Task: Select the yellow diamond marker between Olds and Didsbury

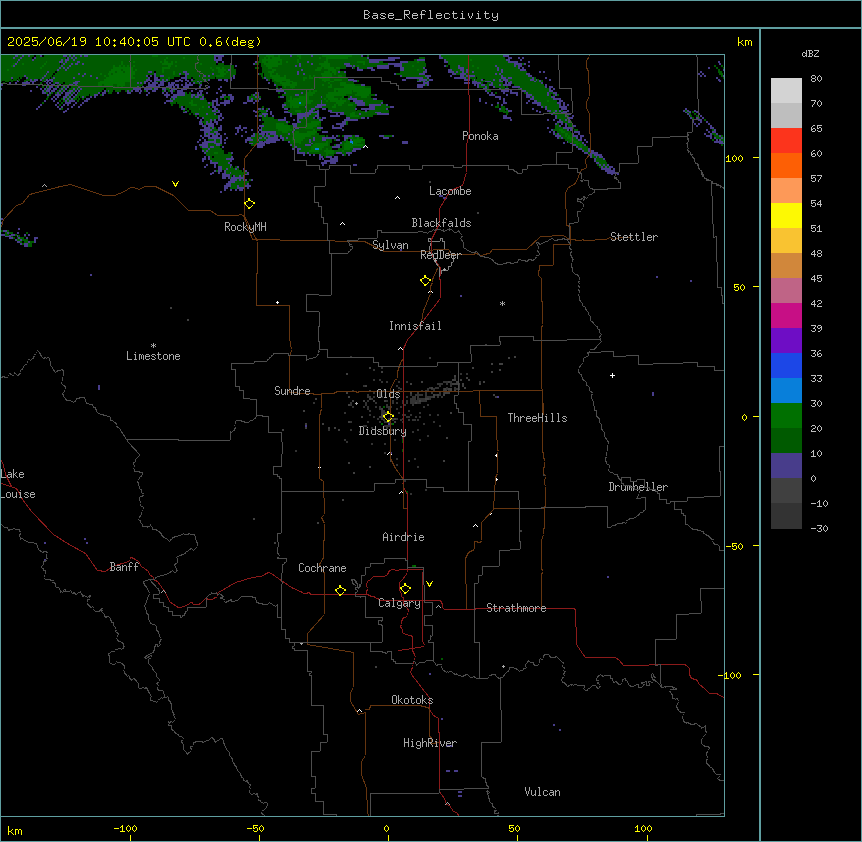Action: click(x=388, y=417)
